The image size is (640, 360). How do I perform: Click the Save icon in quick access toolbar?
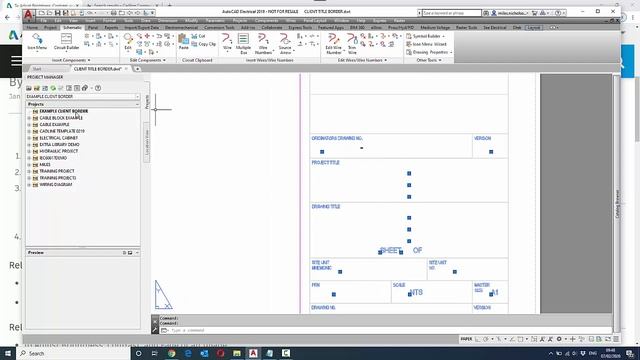click(58, 13)
